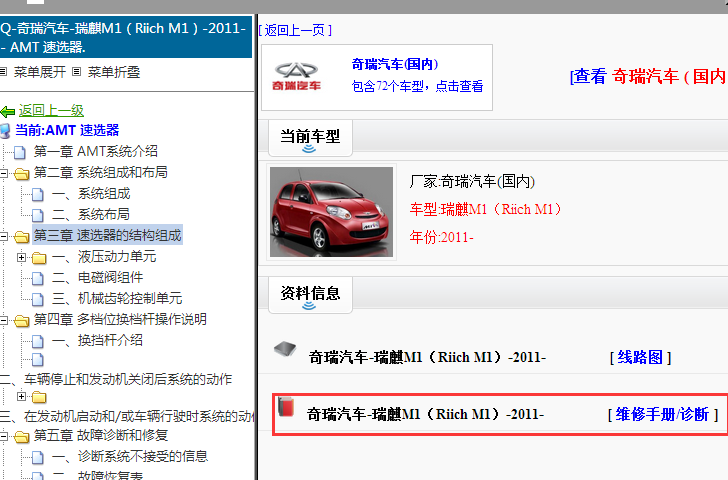Select the 当前车型 tab
Viewport: 728px width, 480px height.
310,138
